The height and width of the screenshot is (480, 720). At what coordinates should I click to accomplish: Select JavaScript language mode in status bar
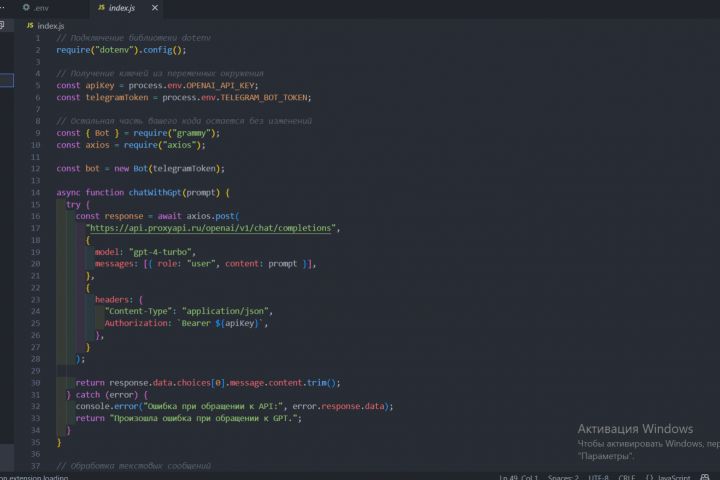[x=674, y=477]
